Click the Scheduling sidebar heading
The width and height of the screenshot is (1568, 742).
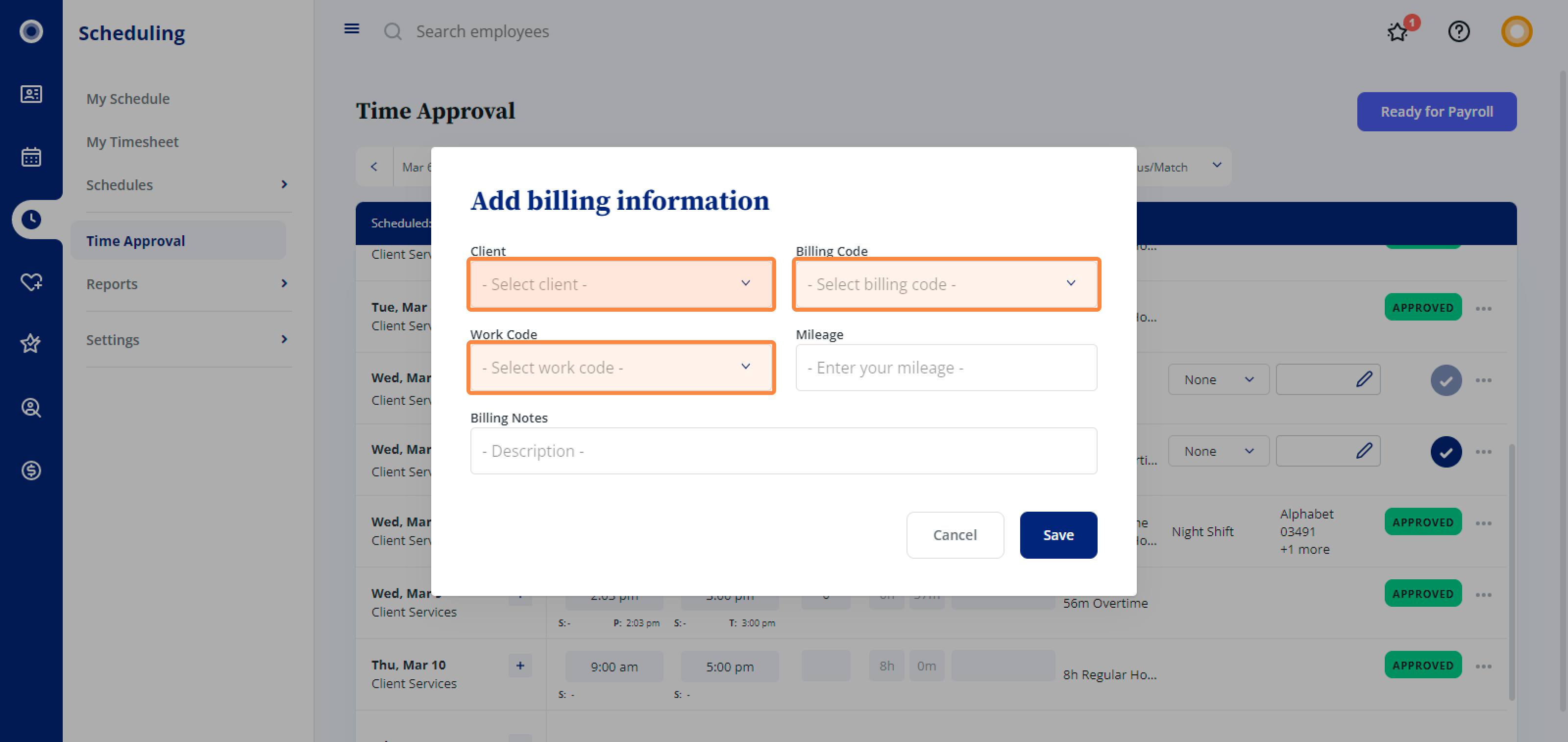point(131,32)
